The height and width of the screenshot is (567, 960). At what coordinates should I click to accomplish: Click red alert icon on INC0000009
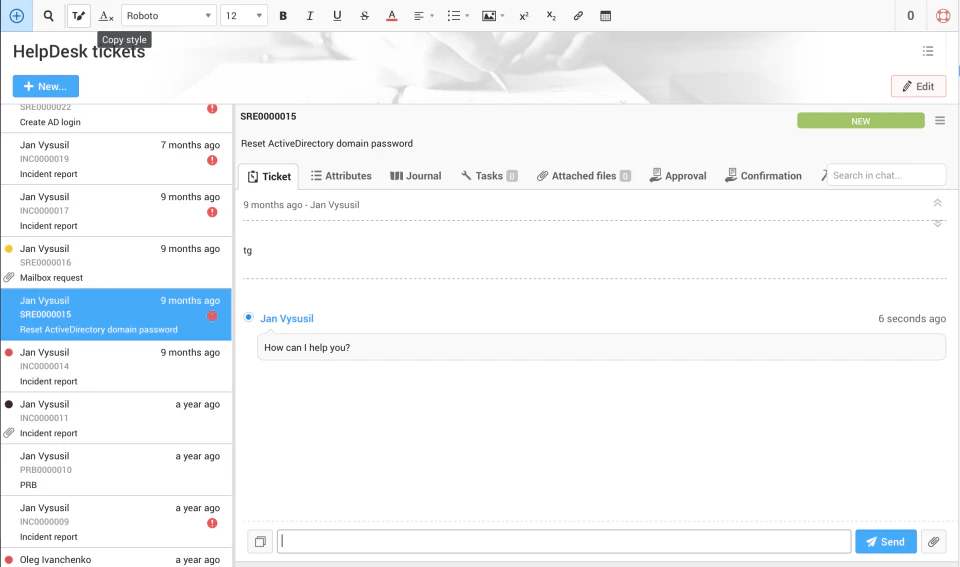(212, 523)
